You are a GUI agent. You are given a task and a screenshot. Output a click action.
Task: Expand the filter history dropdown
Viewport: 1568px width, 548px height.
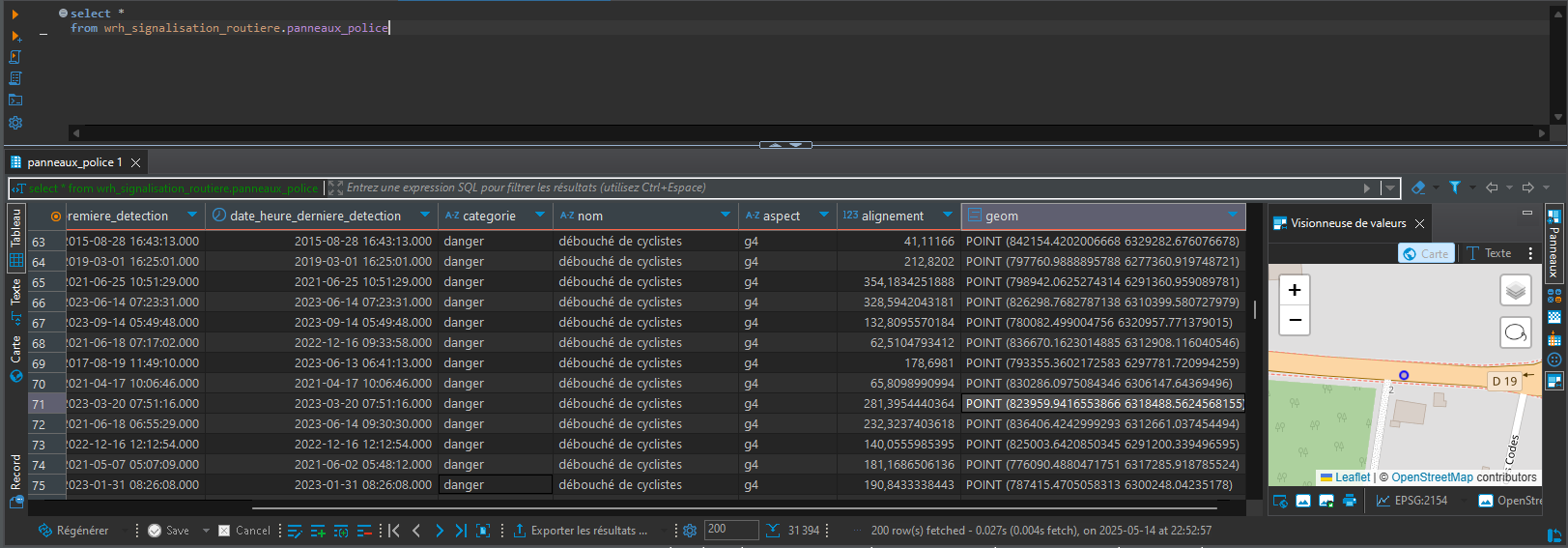click(1390, 187)
